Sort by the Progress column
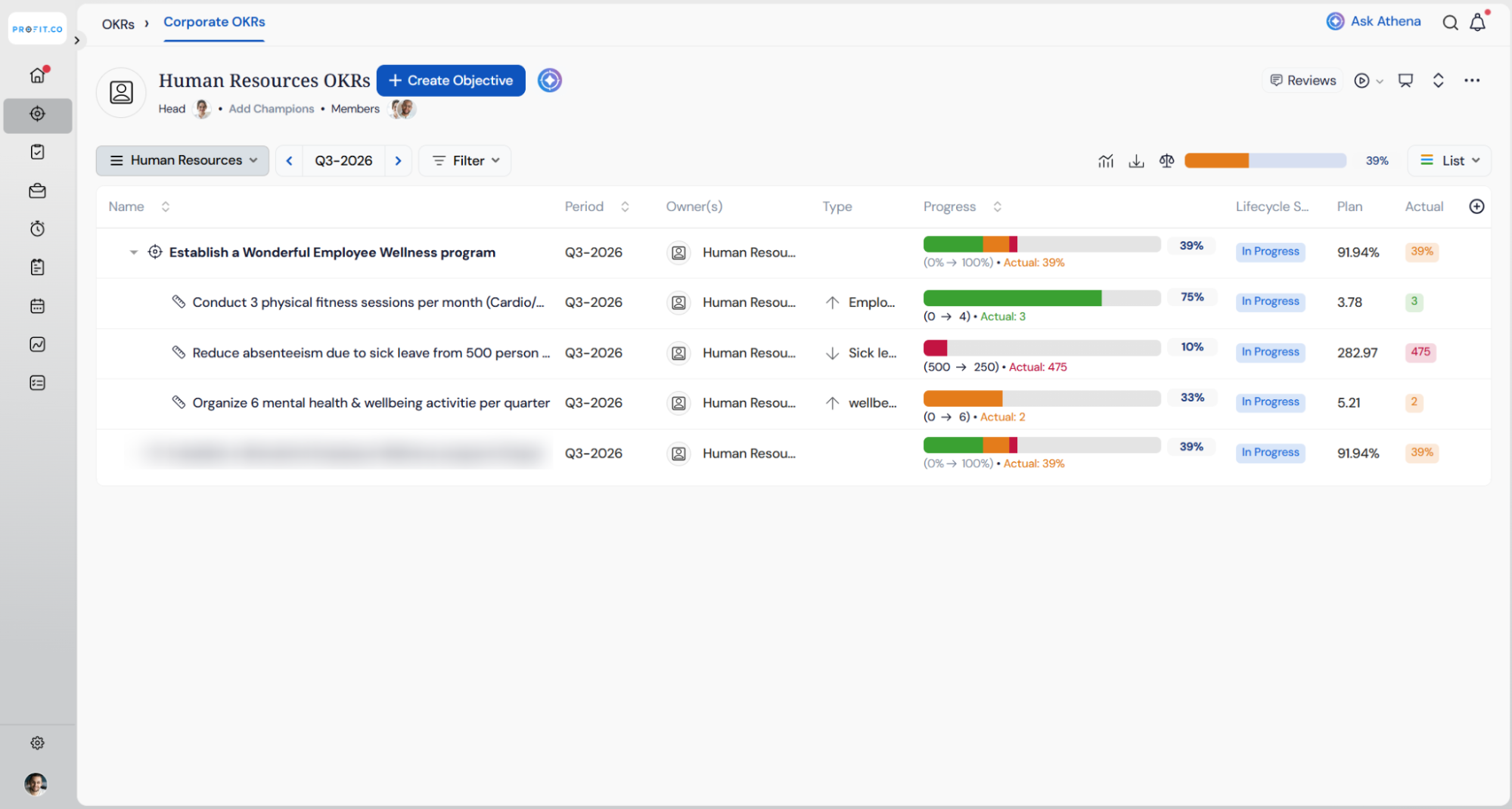The image size is (1512, 809). (x=998, y=206)
